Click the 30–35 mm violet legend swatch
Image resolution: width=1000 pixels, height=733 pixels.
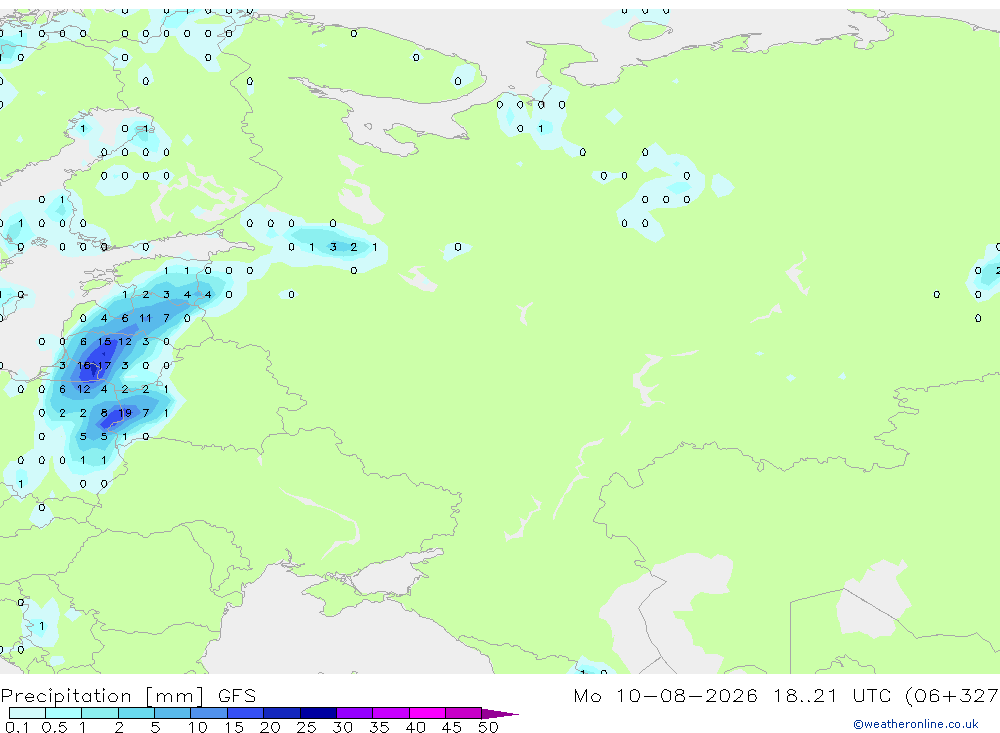click(x=355, y=713)
